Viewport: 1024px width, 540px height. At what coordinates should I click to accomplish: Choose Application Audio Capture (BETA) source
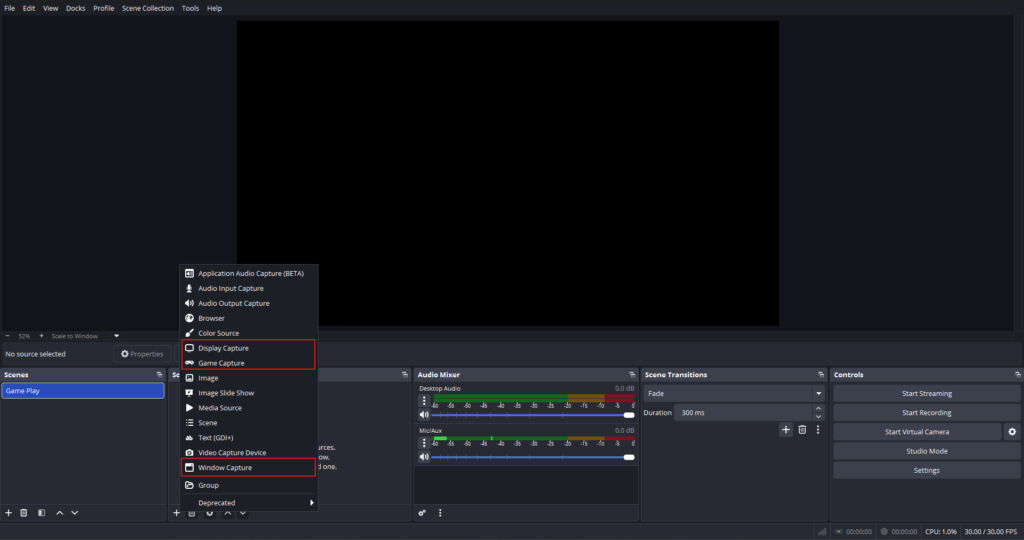pos(249,274)
